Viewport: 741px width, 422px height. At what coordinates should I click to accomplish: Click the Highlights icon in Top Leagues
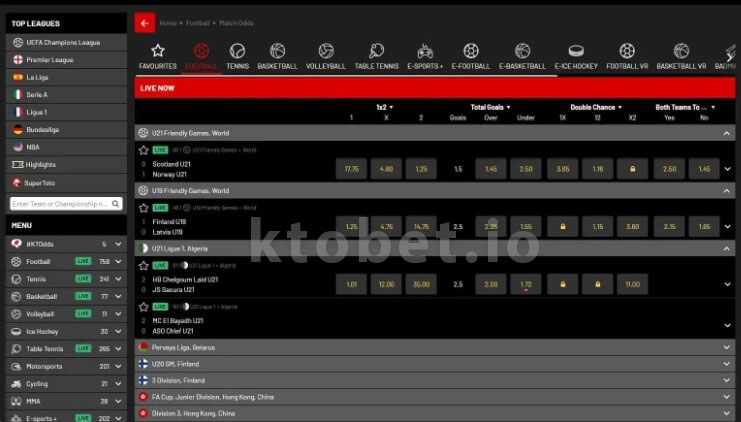(17, 164)
